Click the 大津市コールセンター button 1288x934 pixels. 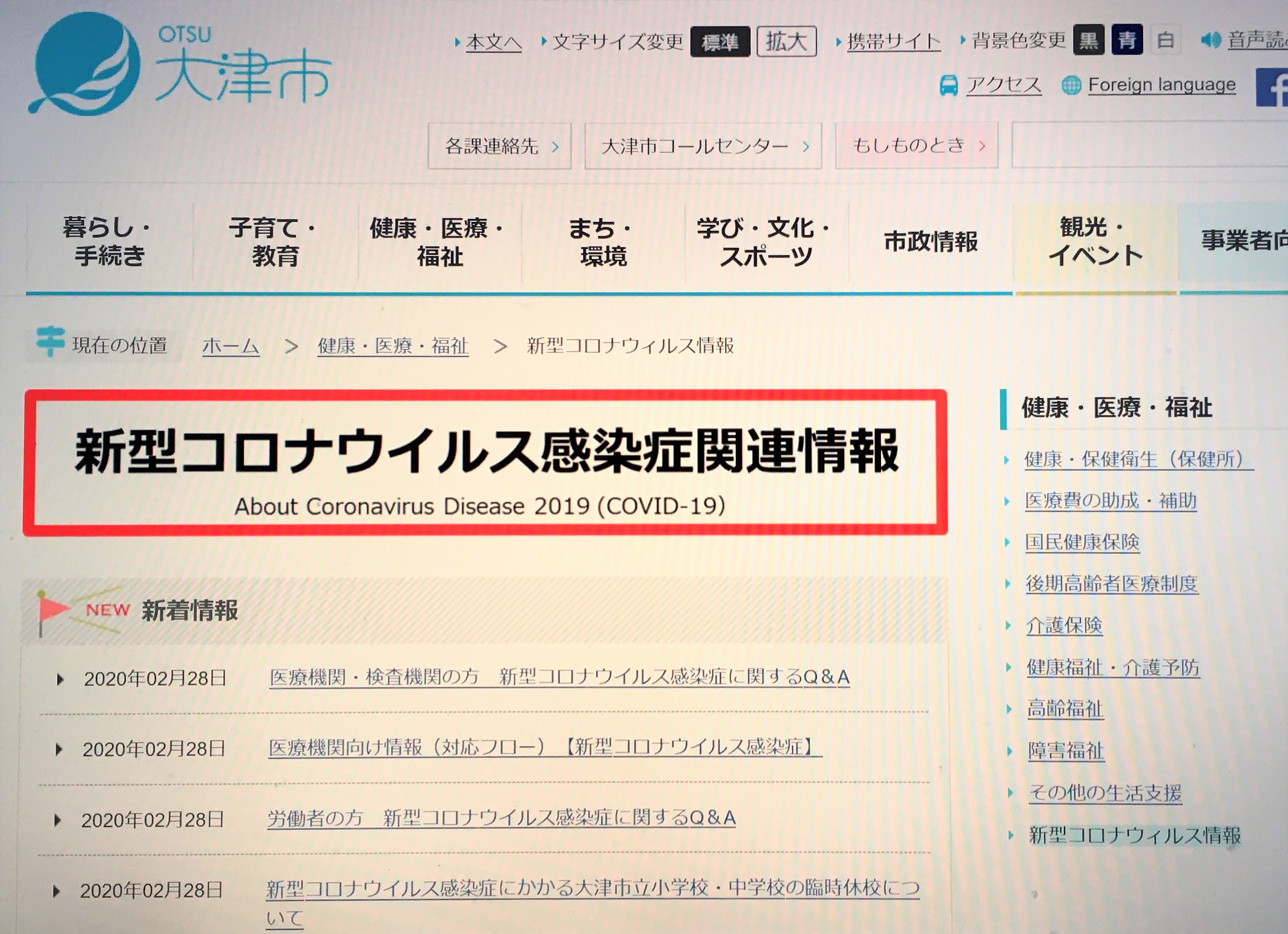703,146
